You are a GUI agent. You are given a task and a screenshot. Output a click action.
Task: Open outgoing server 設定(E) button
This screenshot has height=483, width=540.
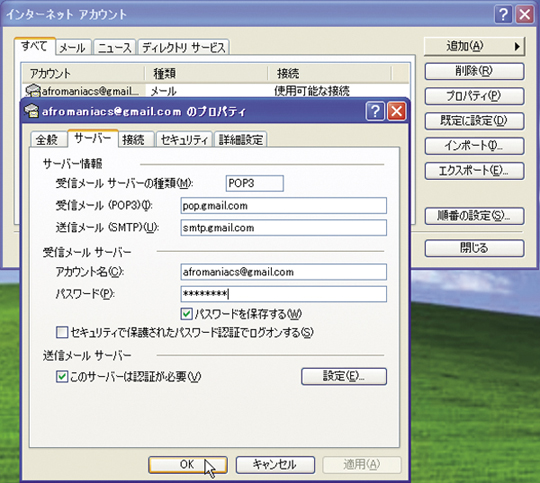coord(344,376)
